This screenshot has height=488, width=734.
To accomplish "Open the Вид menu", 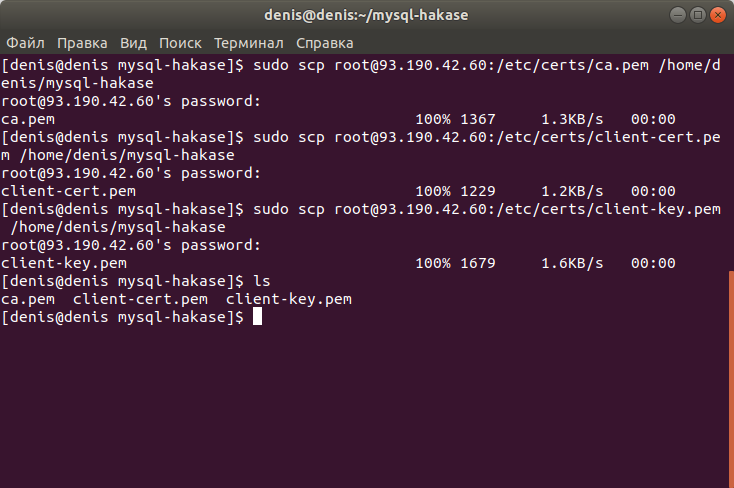I will (133, 43).
